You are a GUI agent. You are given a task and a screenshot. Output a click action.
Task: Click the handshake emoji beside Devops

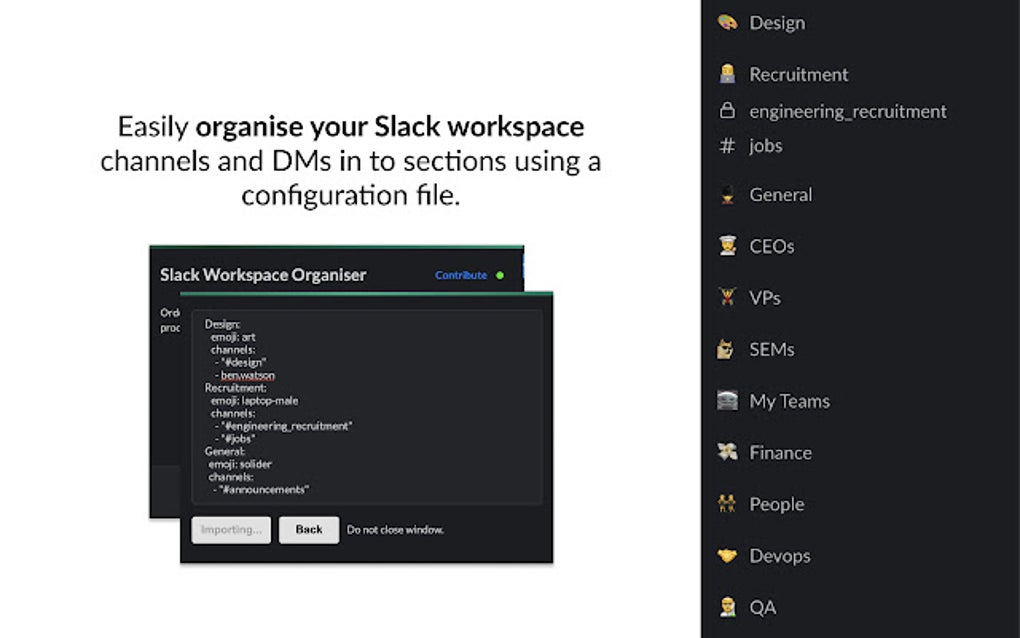(x=727, y=555)
